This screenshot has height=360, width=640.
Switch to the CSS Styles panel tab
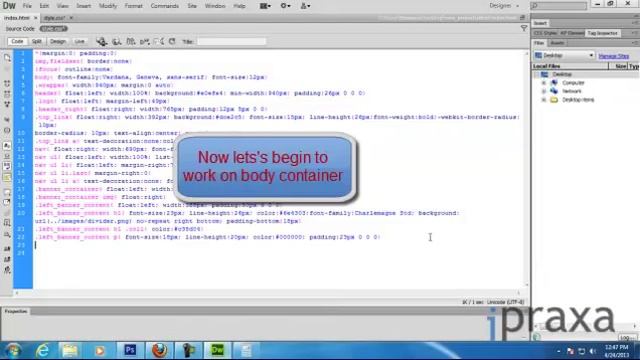coord(545,33)
